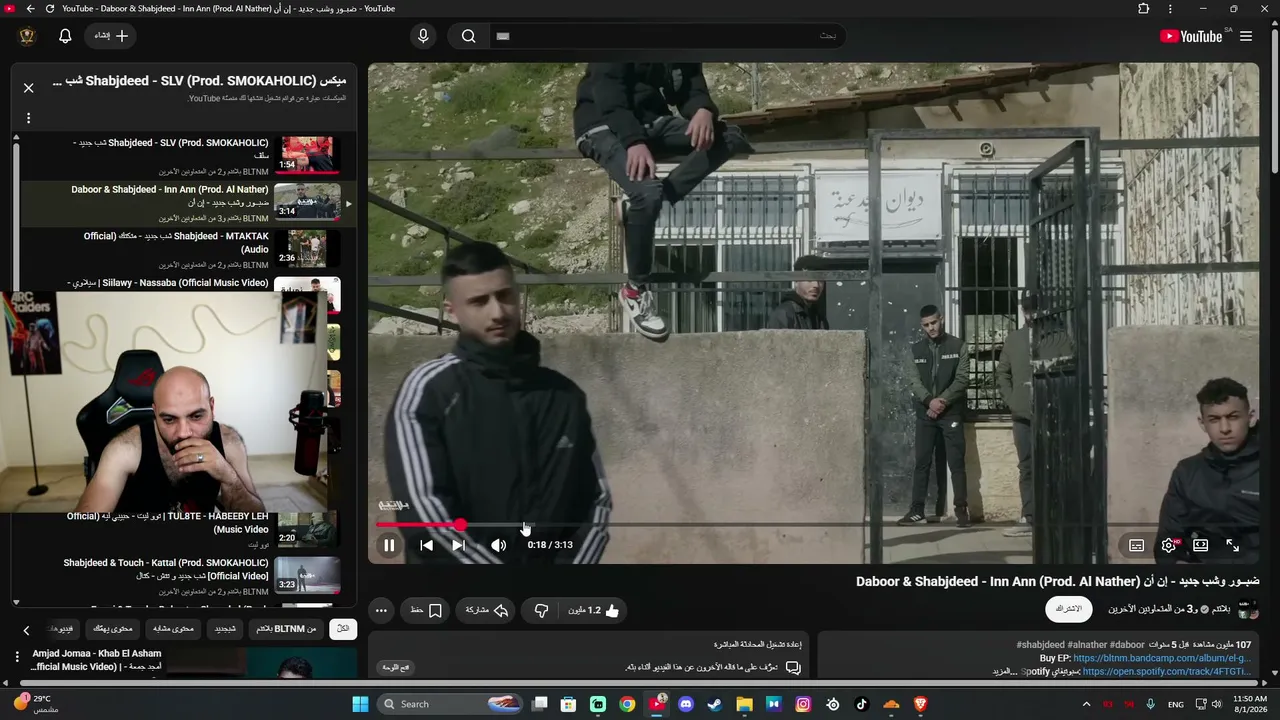
Task: Open the create video menu
Action: coord(111,36)
